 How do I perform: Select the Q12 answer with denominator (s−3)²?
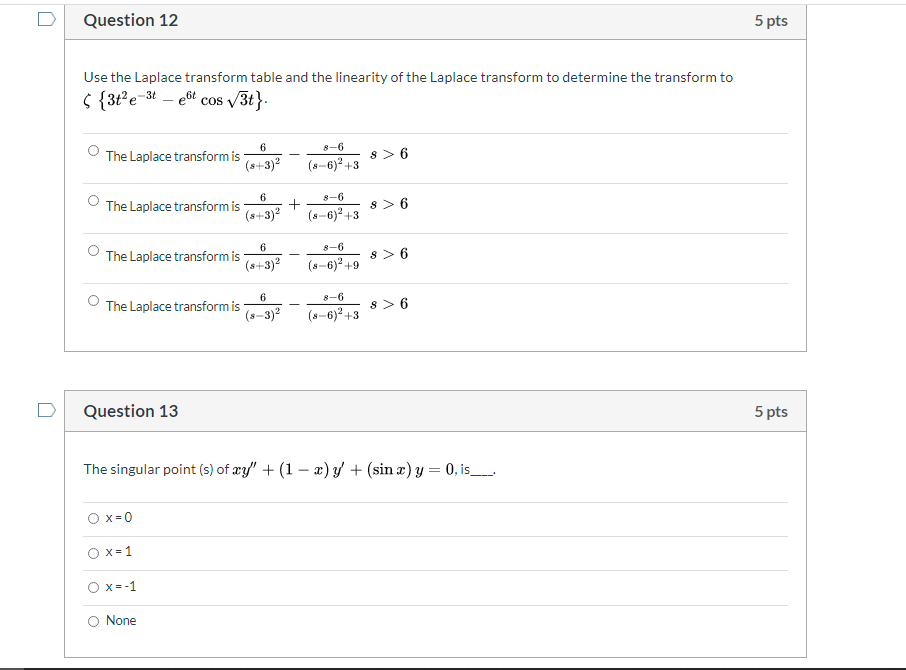click(91, 298)
